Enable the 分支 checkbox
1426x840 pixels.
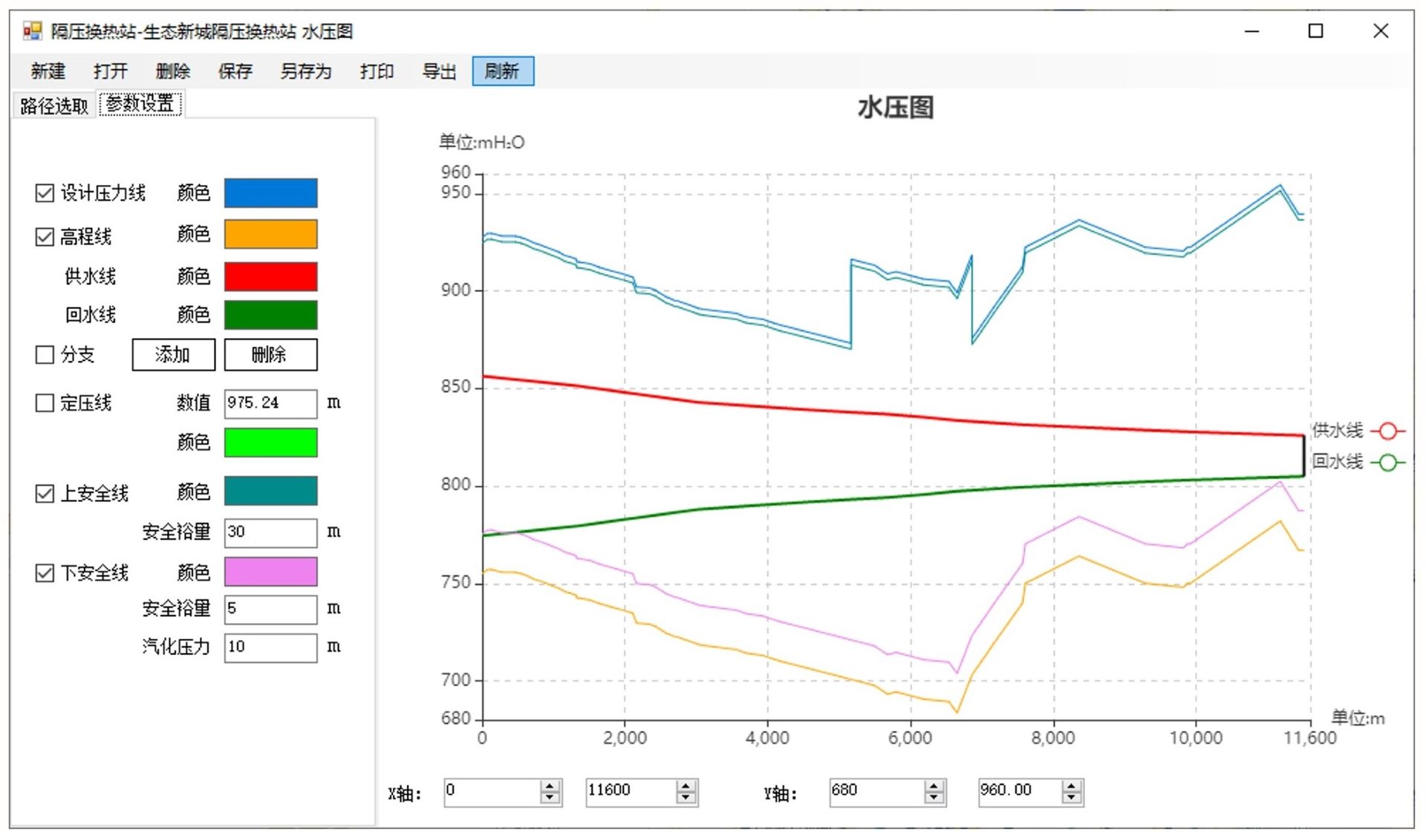point(45,354)
